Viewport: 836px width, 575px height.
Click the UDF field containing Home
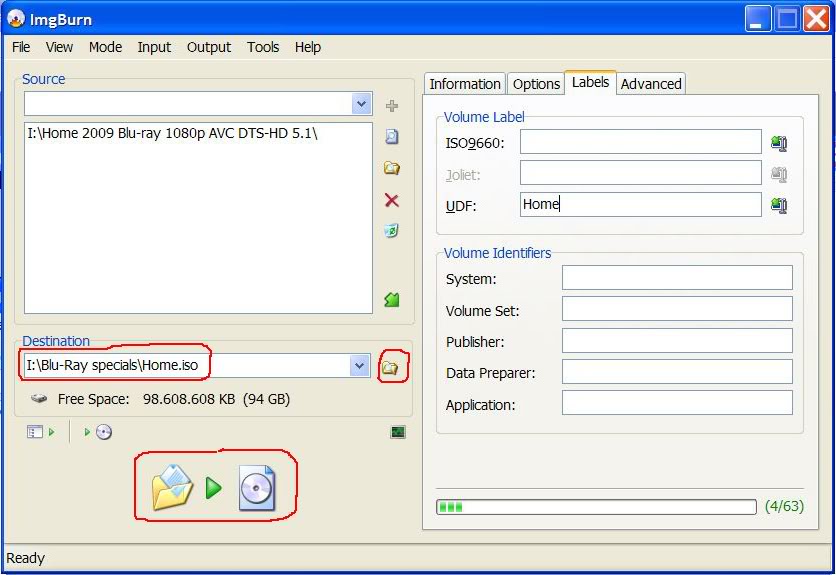pyautogui.click(x=641, y=204)
